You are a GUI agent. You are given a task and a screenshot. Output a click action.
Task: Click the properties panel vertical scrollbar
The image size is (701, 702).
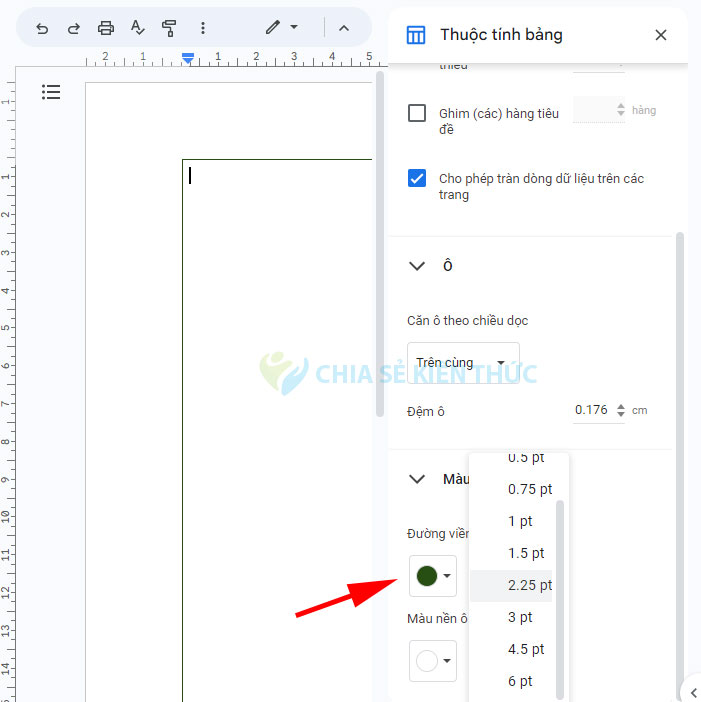click(680, 466)
